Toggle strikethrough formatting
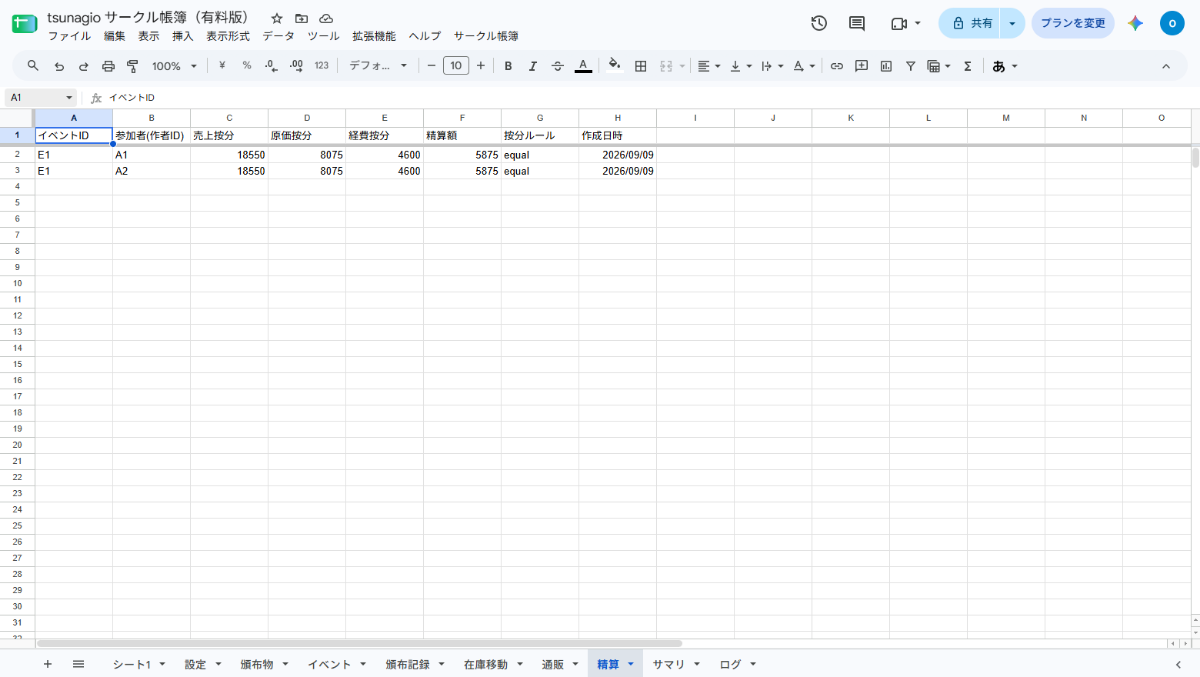Screen dimensions: 1200x677 [x=558, y=66]
